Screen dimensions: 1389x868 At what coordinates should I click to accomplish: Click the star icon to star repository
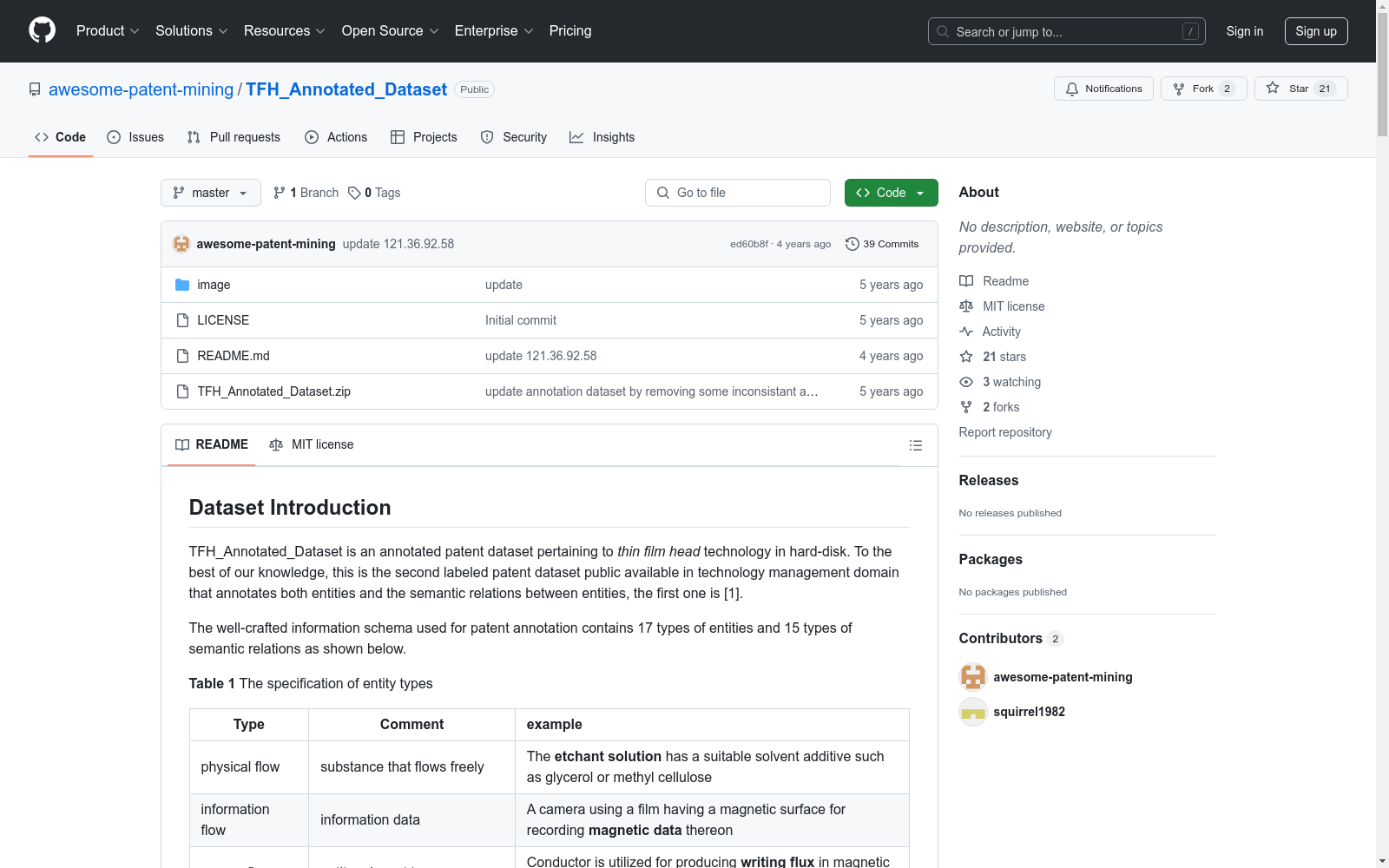coord(1273,88)
